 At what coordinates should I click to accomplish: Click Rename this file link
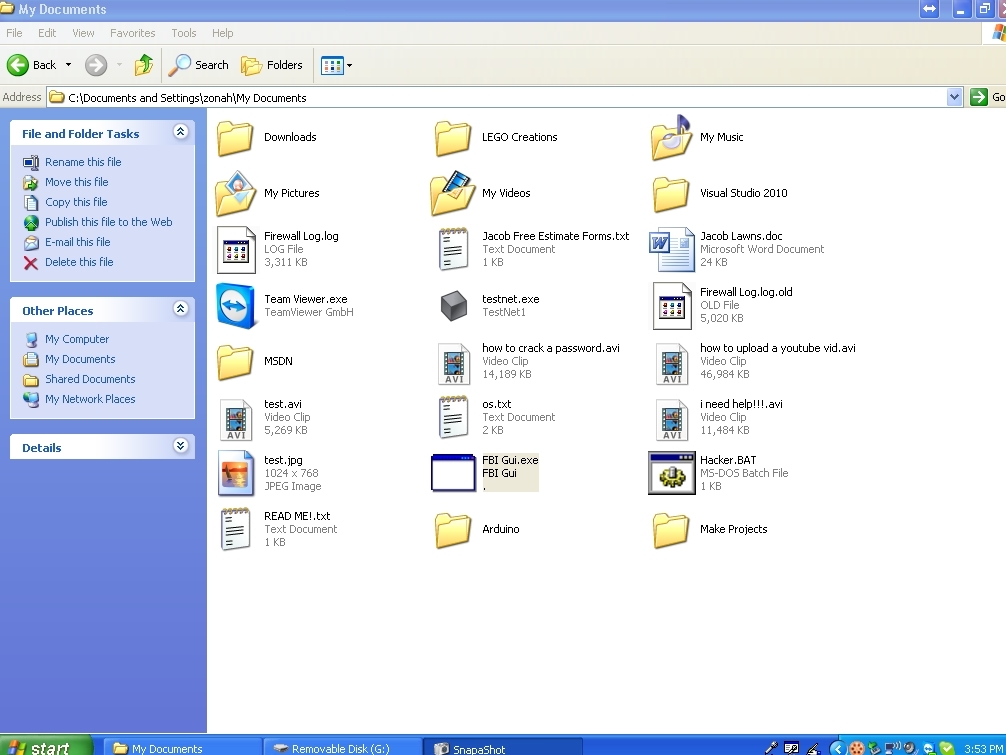(83, 162)
